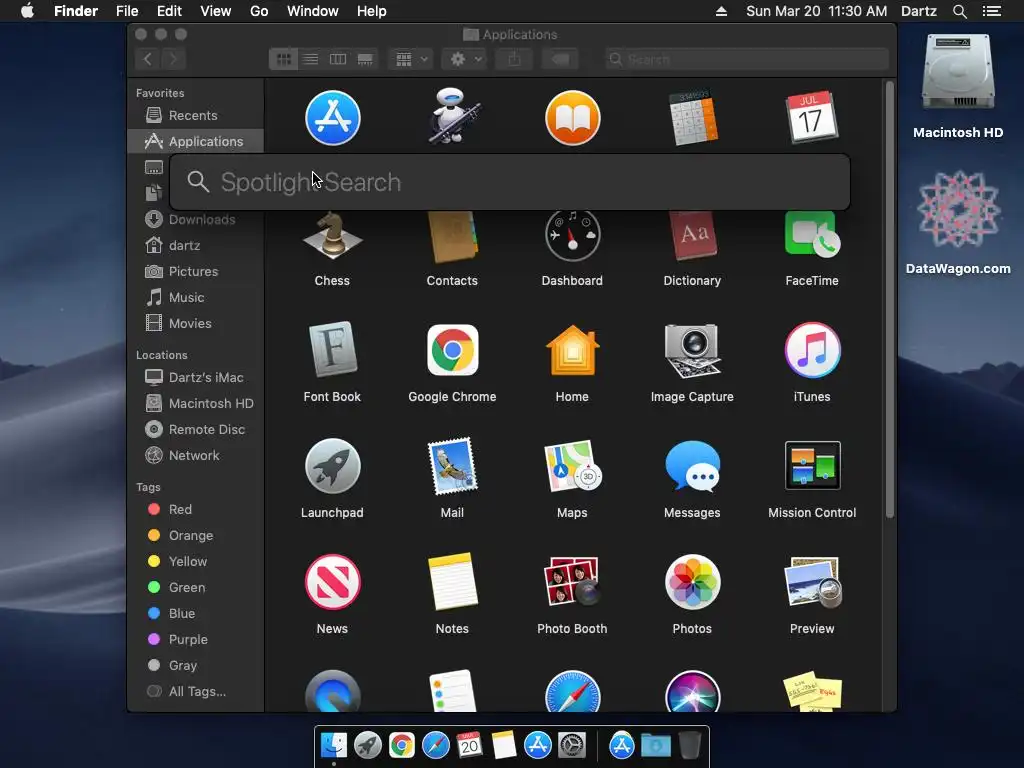The image size is (1024, 768).
Task: Filter by the Green tag
Action: click(195, 588)
